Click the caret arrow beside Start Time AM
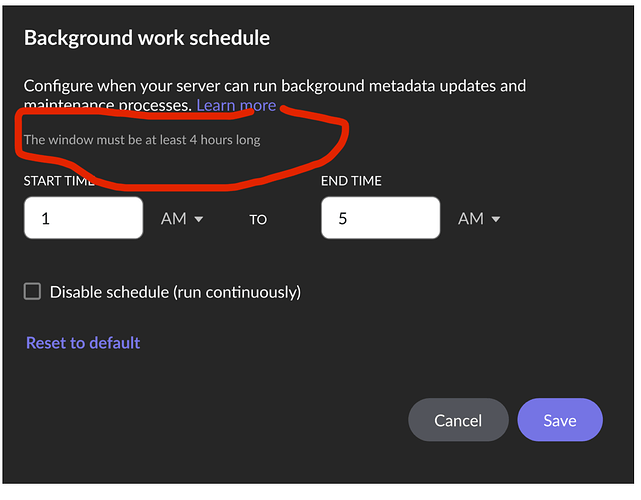Image resolution: width=641 pixels, height=500 pixels. [199, 219]
